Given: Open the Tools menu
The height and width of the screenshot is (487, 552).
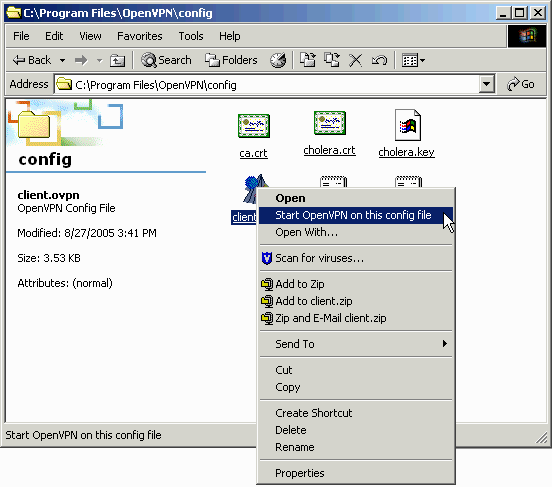Looking at the screenshot, I should [191, 36].
